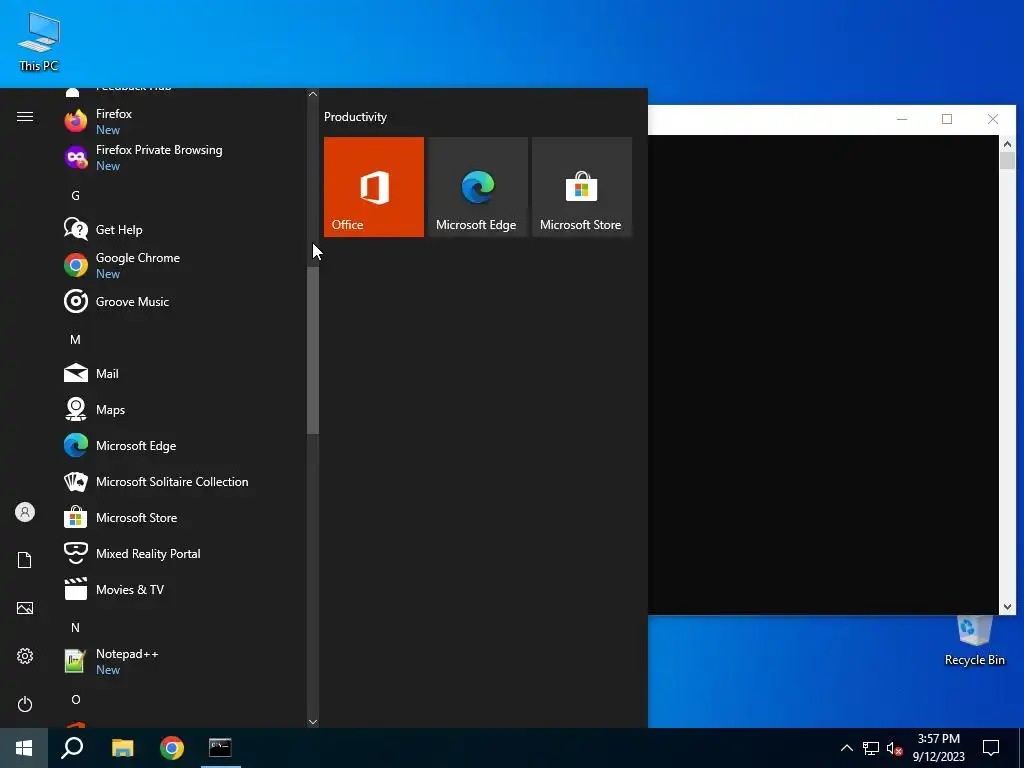The image size is (1024, 768).
Task: Open the Mail app
Action: click(183, 374)
